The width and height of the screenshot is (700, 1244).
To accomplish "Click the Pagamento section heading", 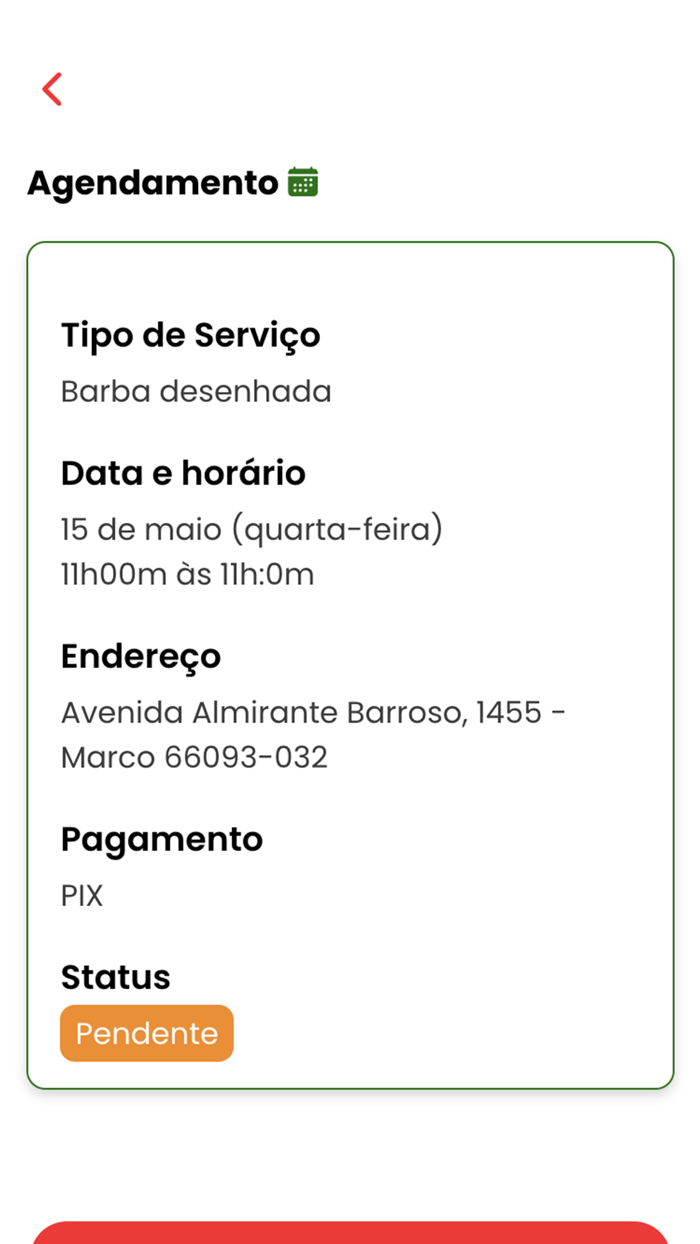I will (x=161, y=839).
